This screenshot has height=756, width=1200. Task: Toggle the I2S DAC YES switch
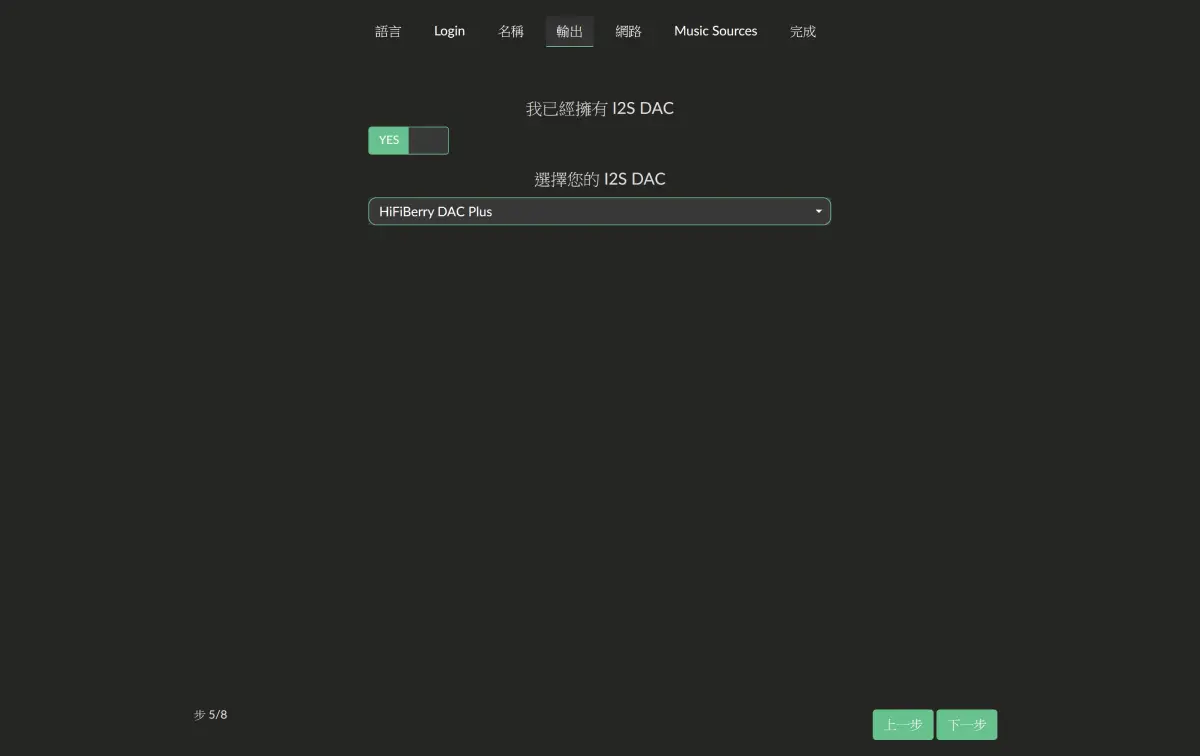(408, 140)
